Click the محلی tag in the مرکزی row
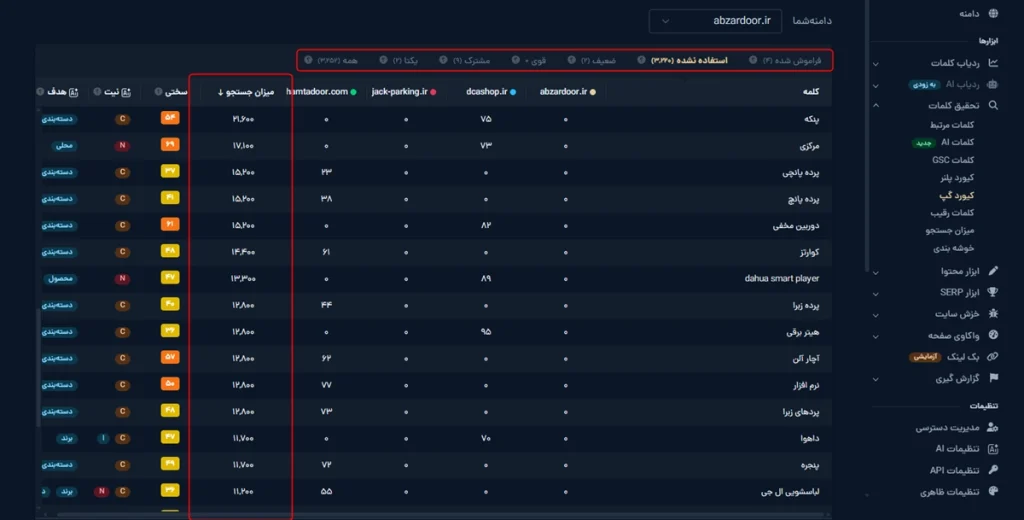 (64, 146)
